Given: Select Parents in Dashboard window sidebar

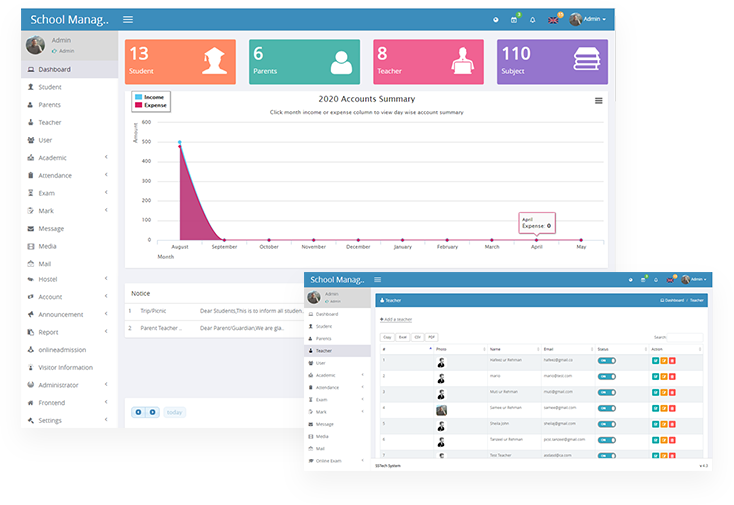Looking at the screenshot, I should [69, 105].
